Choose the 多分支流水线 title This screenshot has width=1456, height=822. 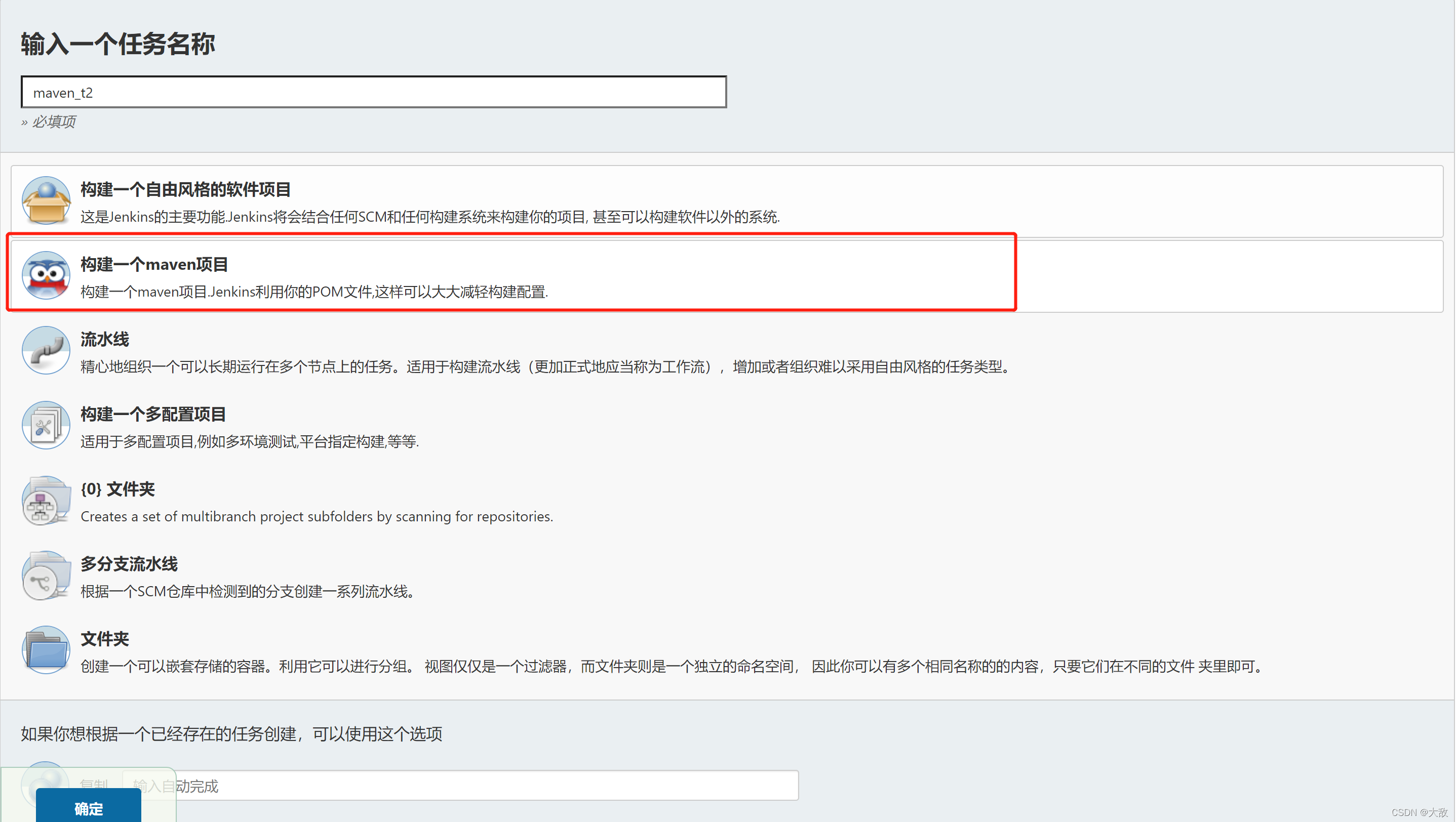129,564
